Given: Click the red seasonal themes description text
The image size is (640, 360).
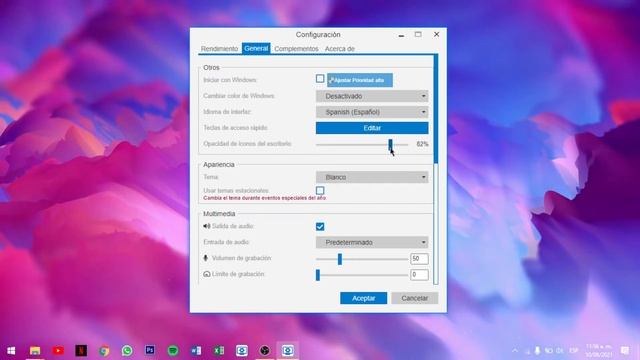Looking at the screenshot, I should (x=264, y=198).
